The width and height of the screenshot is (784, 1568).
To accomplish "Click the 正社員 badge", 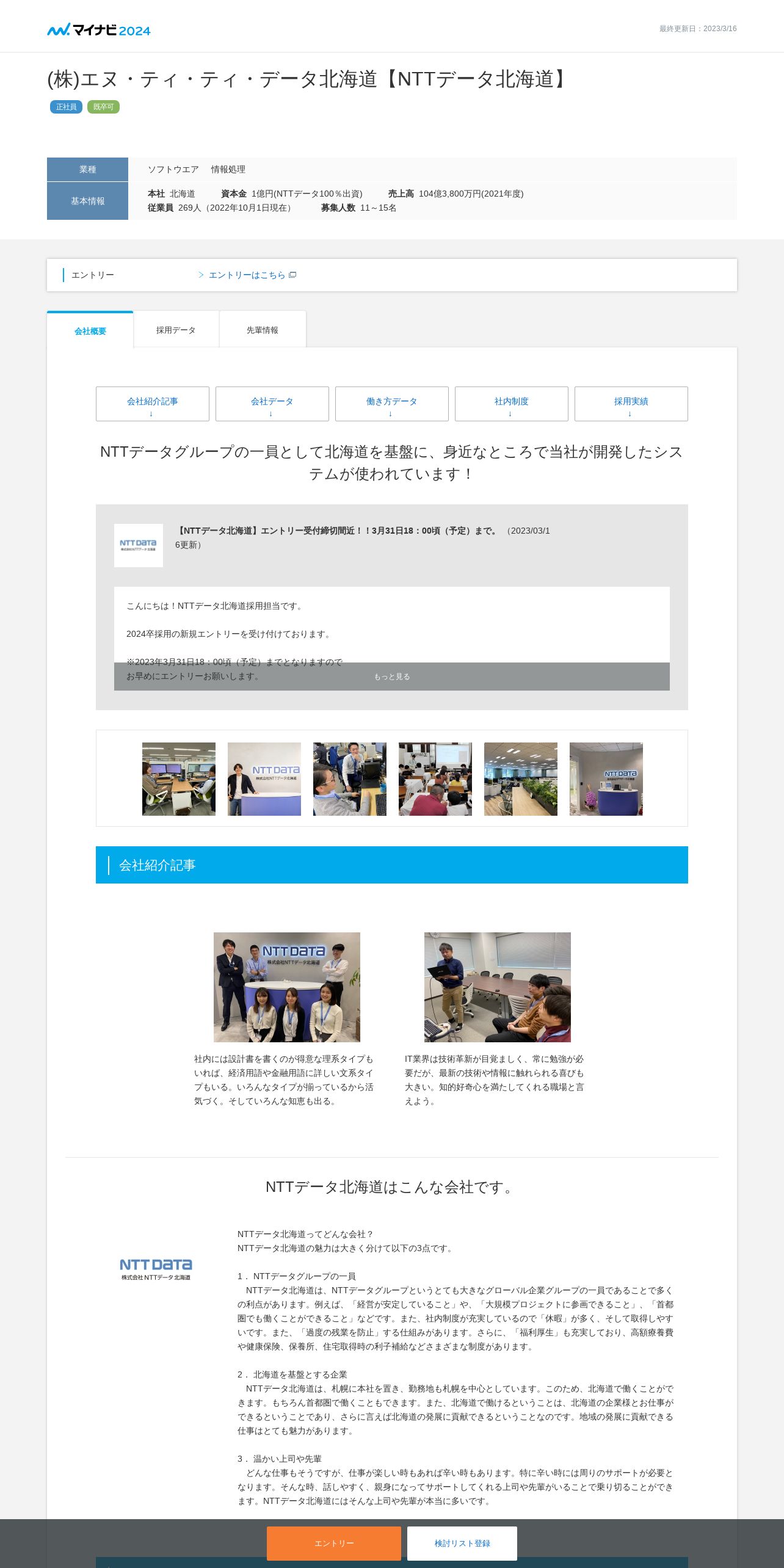I will point(66,107).
